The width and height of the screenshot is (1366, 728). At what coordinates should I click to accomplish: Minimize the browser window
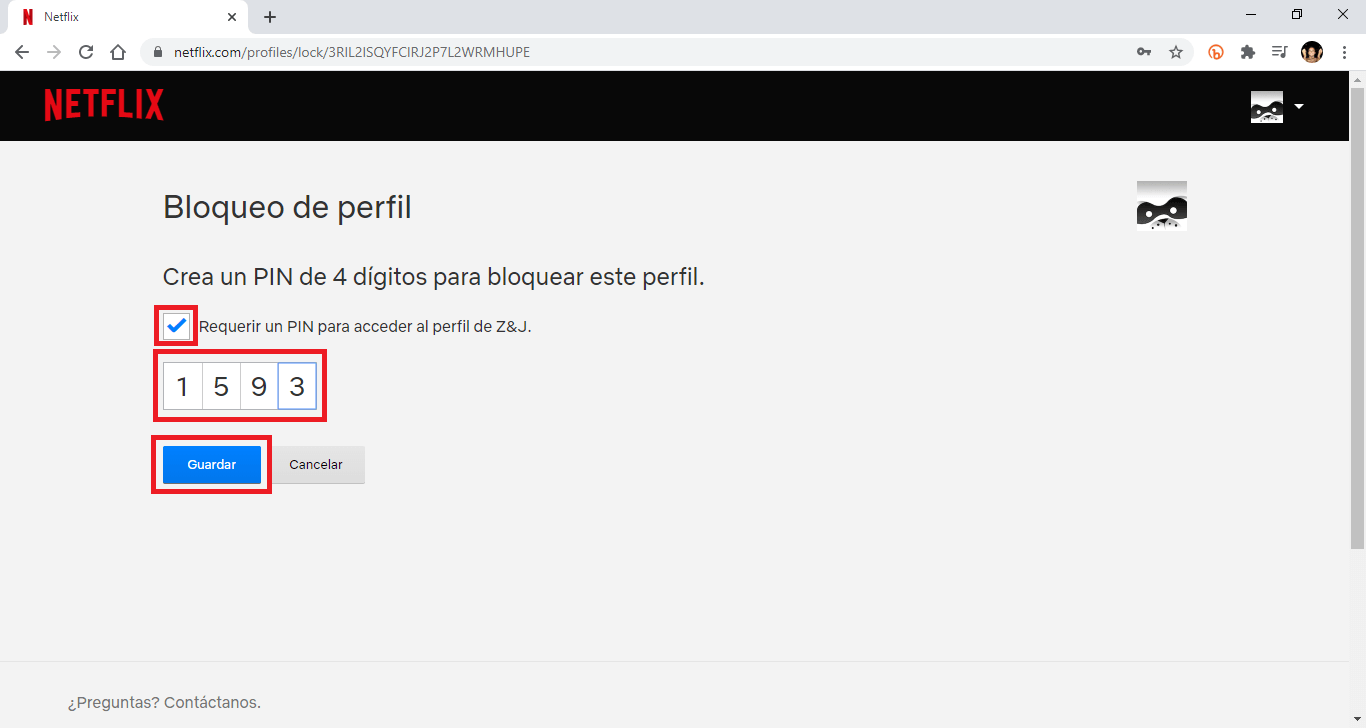coord(1251,15)
